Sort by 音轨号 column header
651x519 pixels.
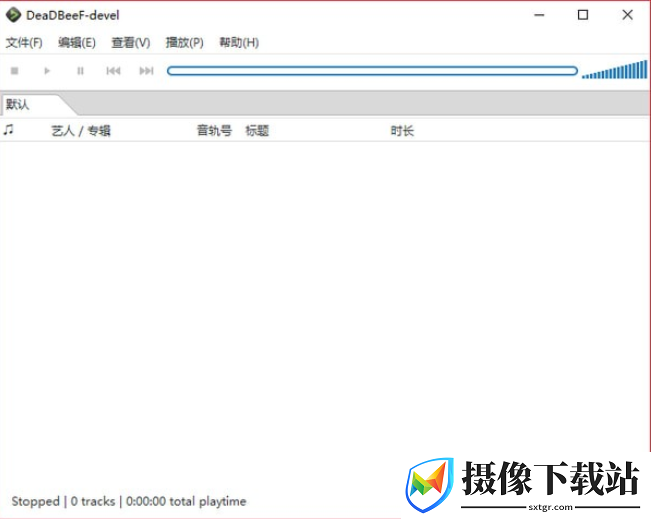point(214,131)
